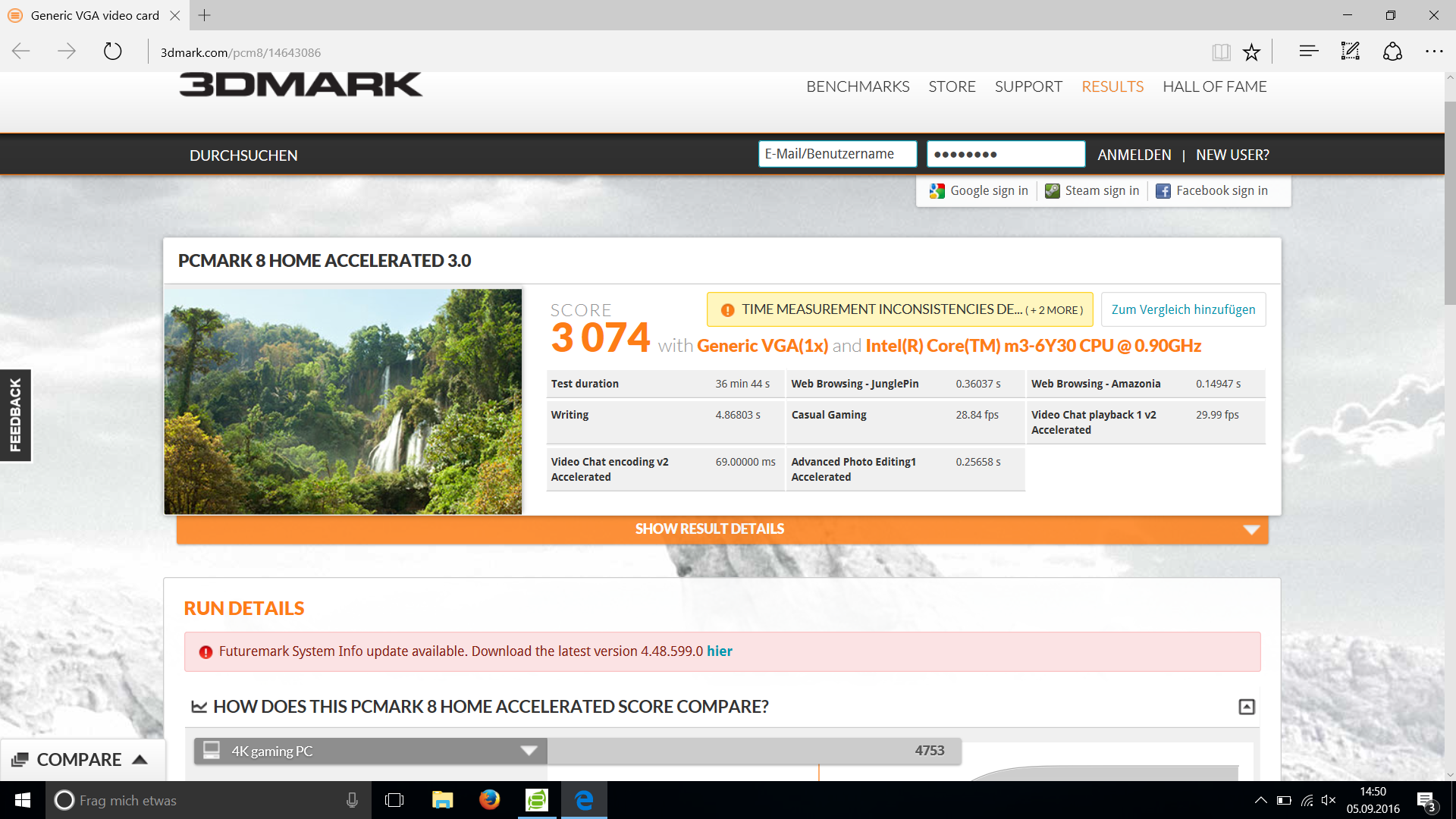1456x819 pixels.
Task: Reload the page with the refresh icon
Action: point(112,52)
